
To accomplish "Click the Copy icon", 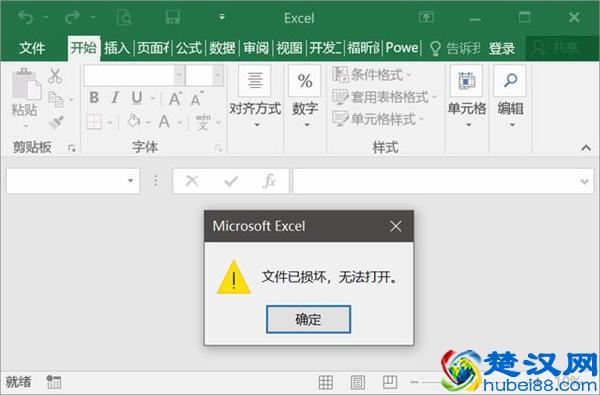I will tap(55, 99).
